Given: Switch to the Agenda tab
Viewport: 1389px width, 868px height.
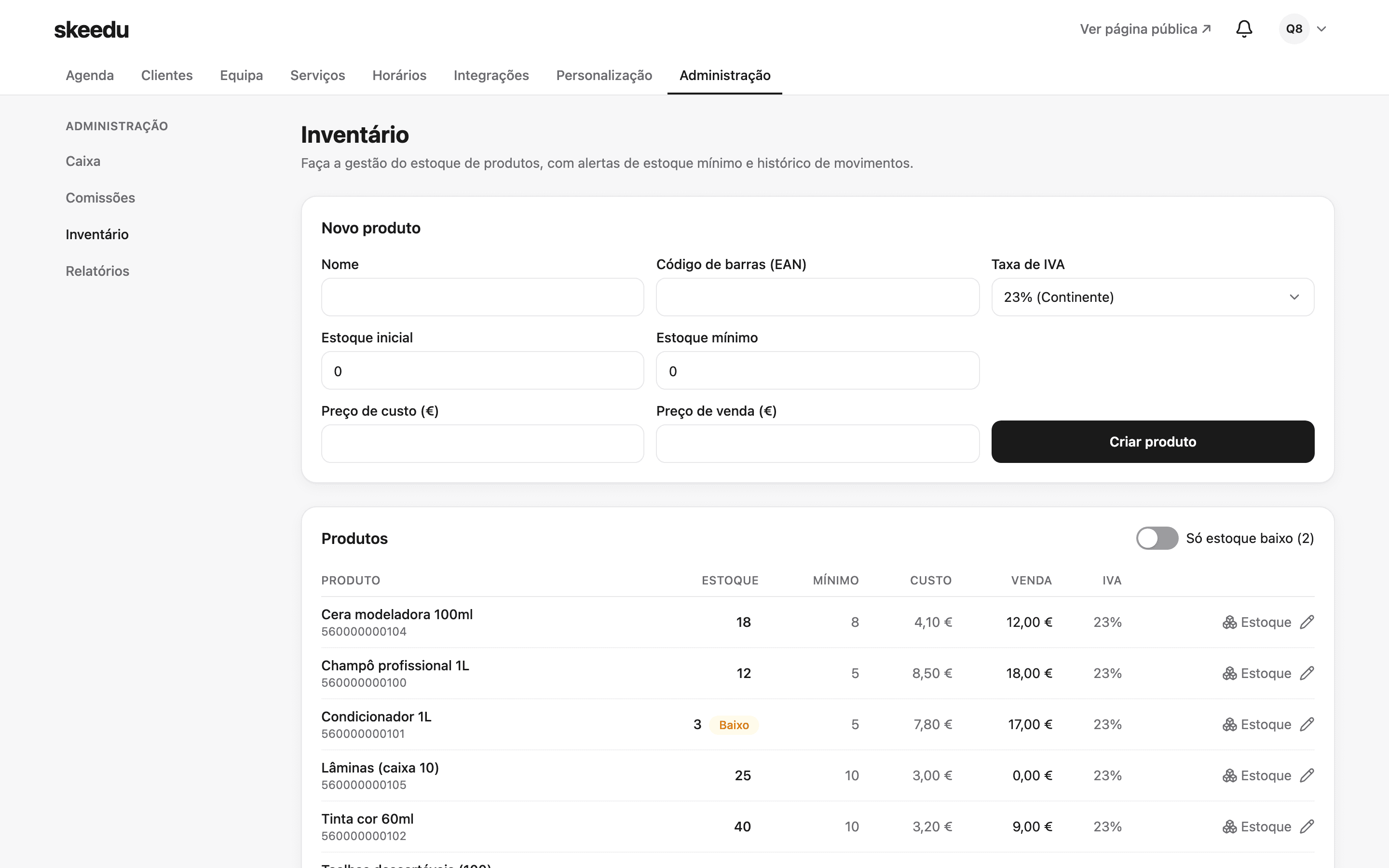Looking at the screenshot, I should point(90,75).
